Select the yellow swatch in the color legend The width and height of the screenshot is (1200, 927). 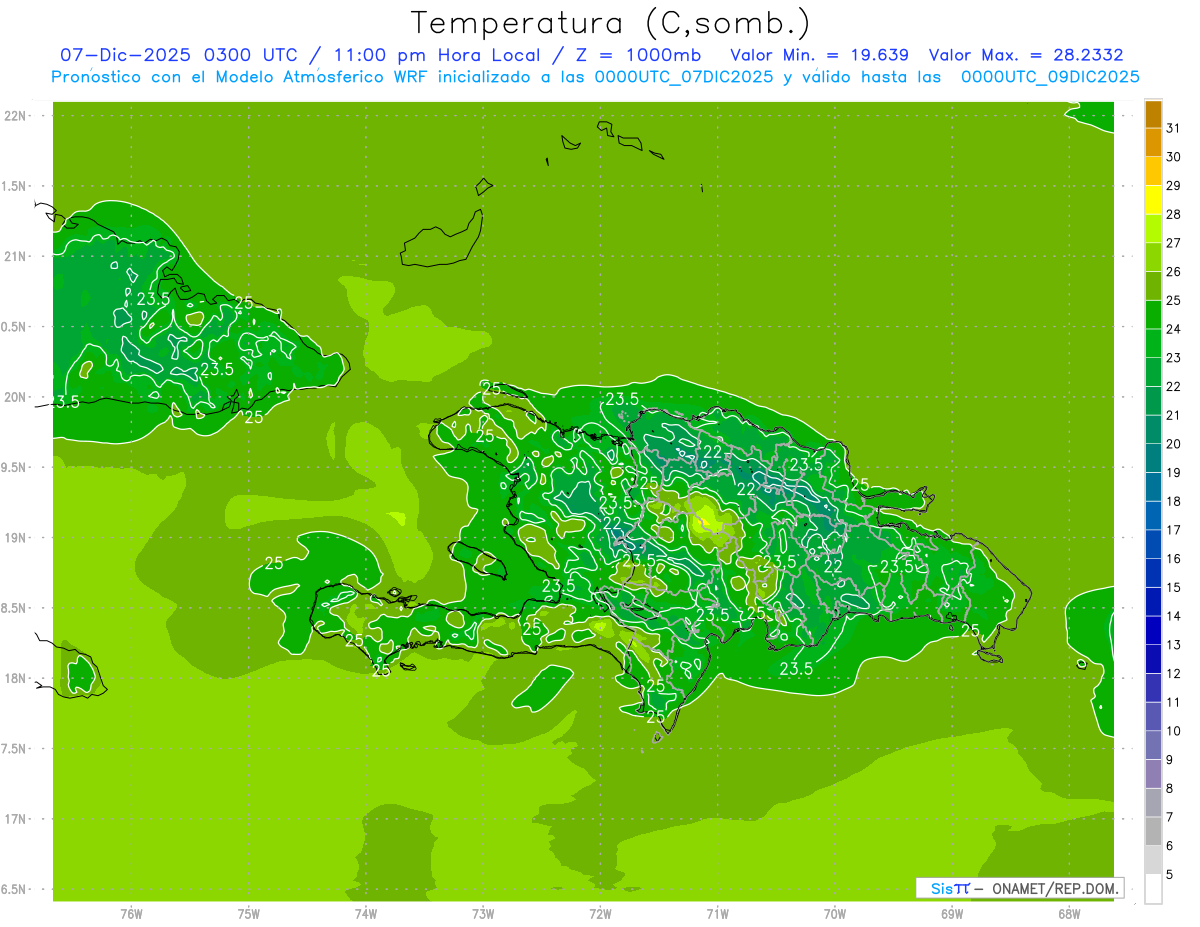(x=1153, y=200)
